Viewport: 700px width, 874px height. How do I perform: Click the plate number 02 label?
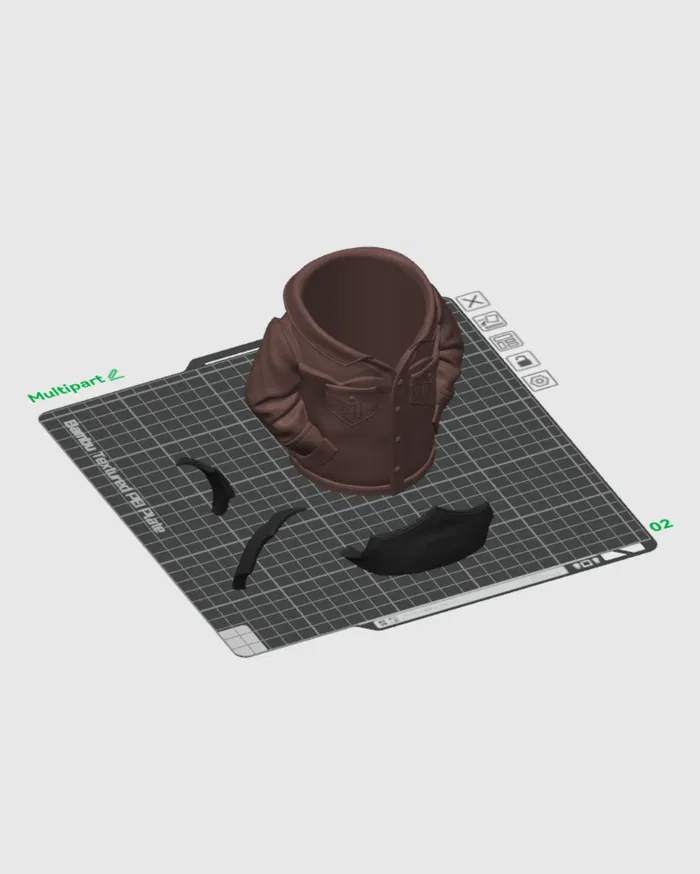click(660, 525)
